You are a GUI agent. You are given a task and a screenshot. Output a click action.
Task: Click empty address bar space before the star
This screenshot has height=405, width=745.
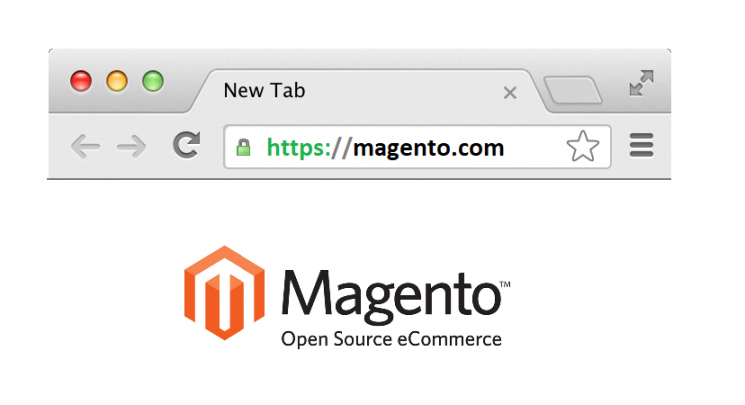535,147
